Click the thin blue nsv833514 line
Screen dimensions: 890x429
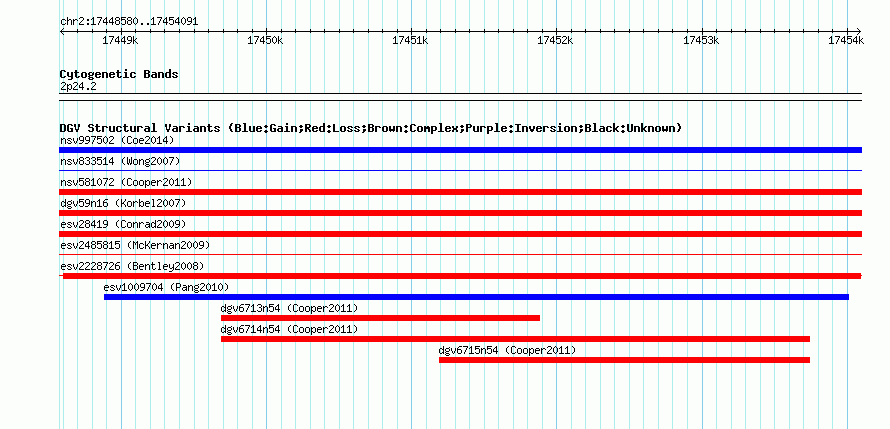pos(460,170)
